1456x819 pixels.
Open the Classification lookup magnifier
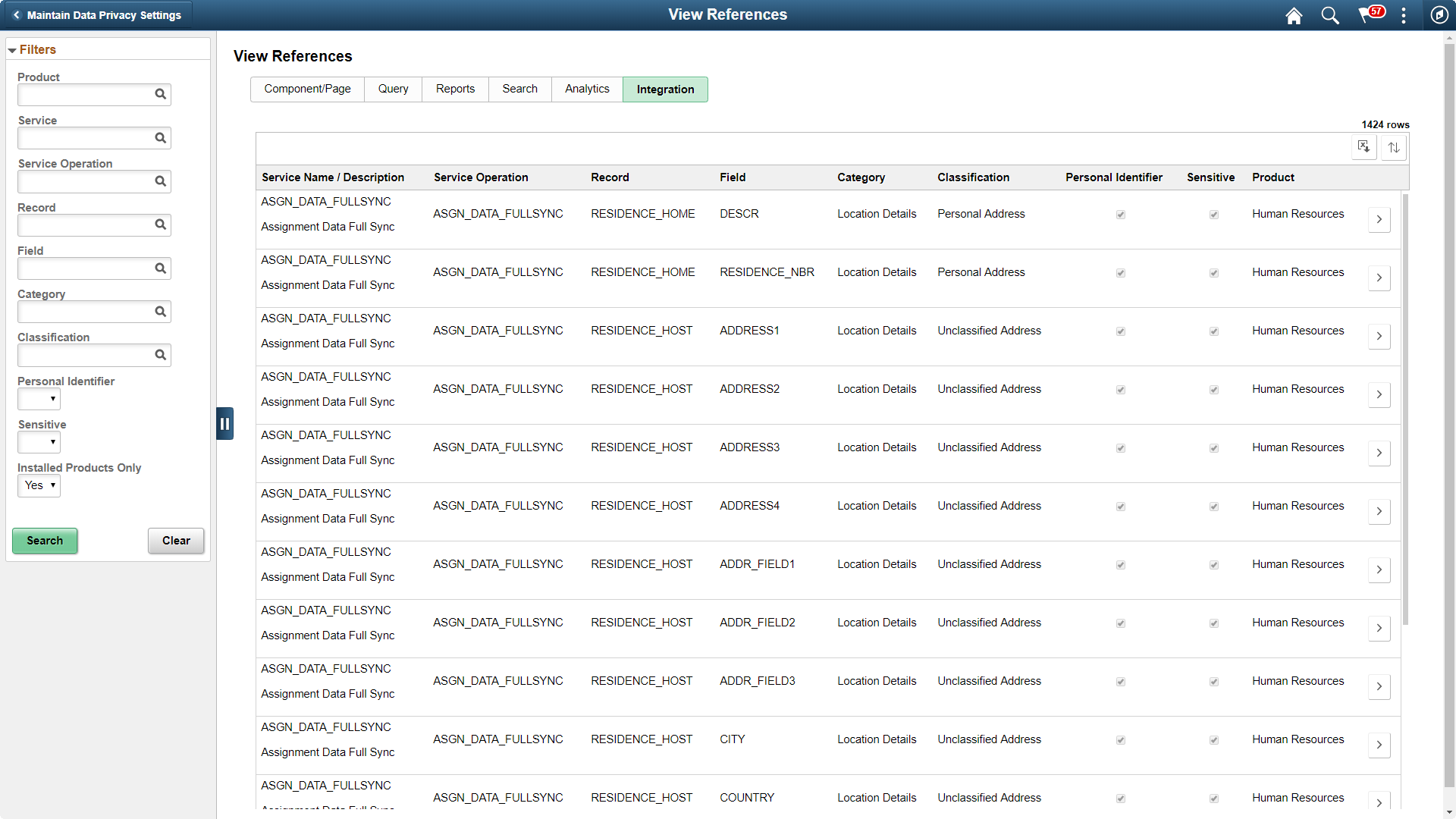point(160,355)
